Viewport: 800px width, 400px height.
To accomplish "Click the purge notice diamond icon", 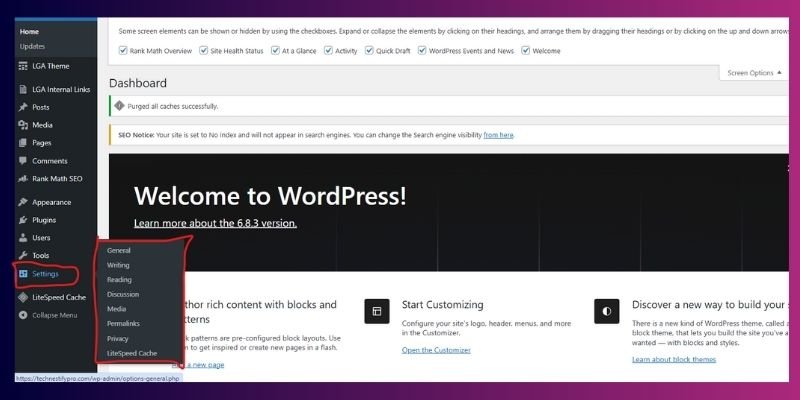I will (119, 106).
